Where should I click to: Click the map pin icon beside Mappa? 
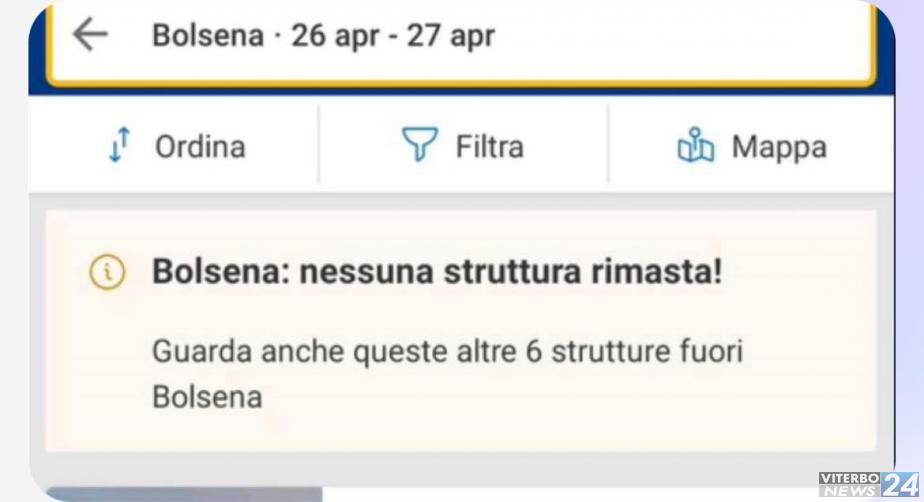point(696,145)
